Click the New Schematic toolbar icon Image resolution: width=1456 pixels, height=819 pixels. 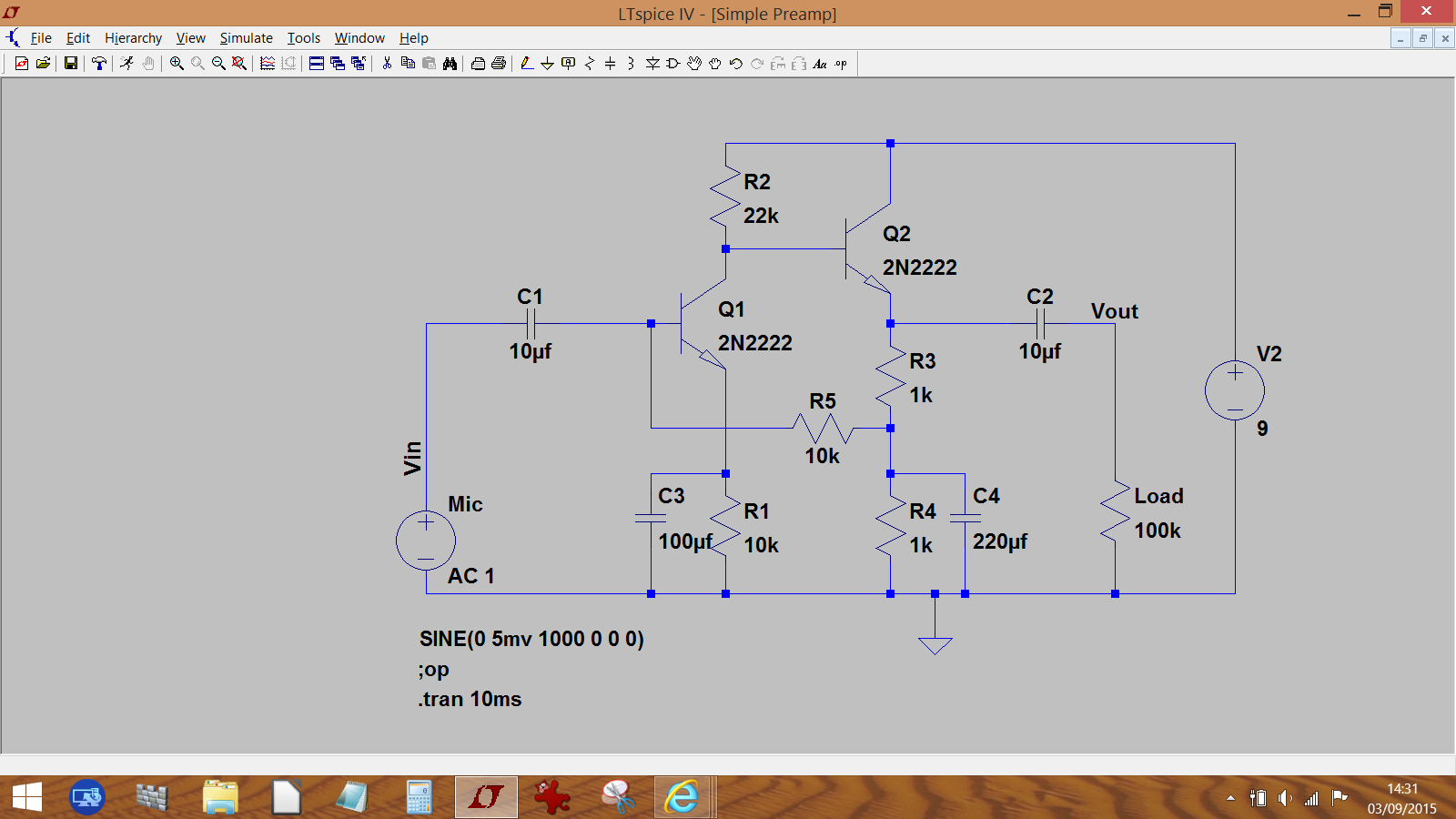click(x=21, y=64)
